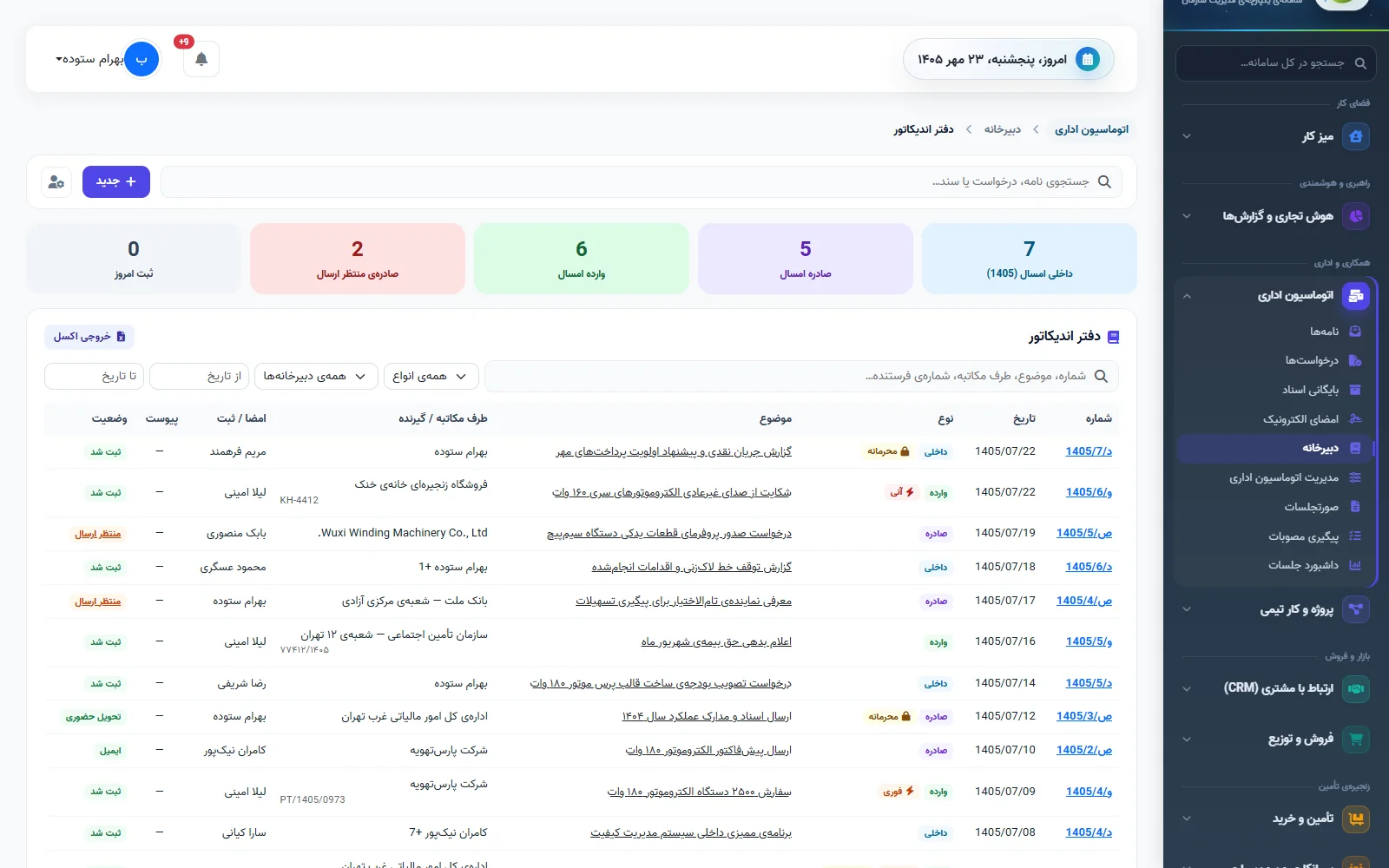Expand the فروش و توزیع sidebar section
Image resolution: width=1389 pixels, height=868 pixels.
1187,740
